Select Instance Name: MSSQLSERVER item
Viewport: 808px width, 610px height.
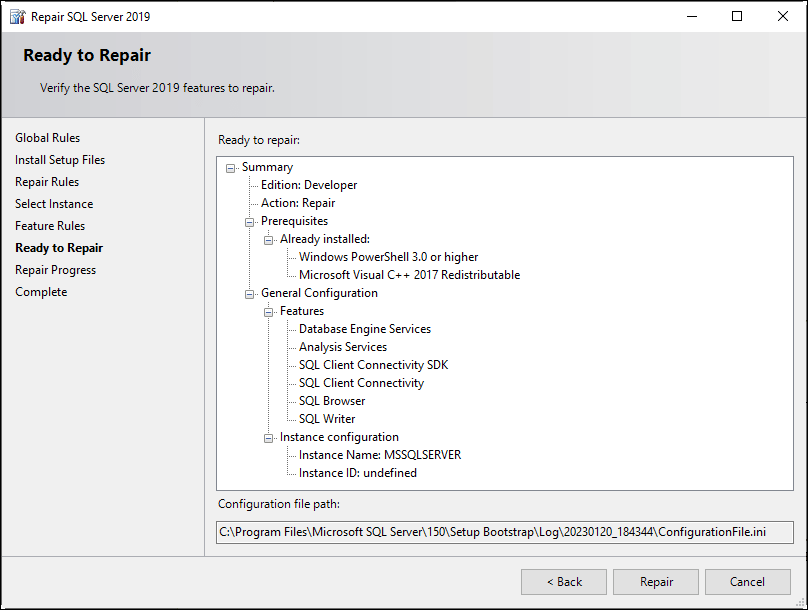pos(380,454)
